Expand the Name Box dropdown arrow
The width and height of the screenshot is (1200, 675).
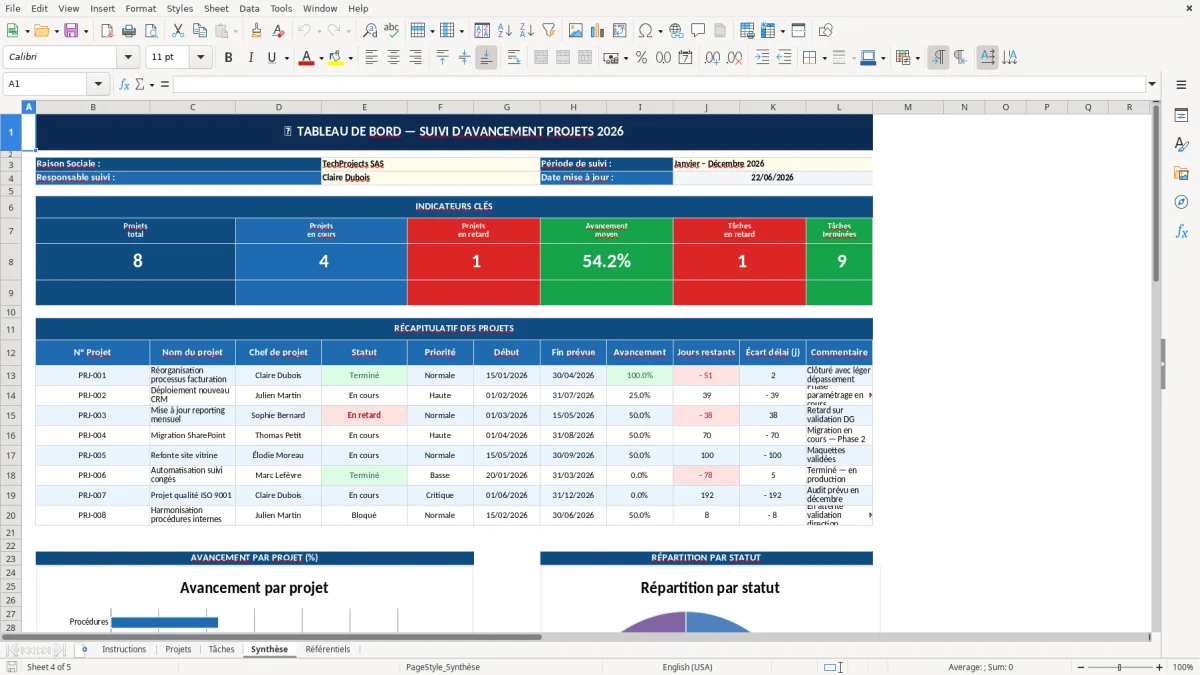[98, 84]
